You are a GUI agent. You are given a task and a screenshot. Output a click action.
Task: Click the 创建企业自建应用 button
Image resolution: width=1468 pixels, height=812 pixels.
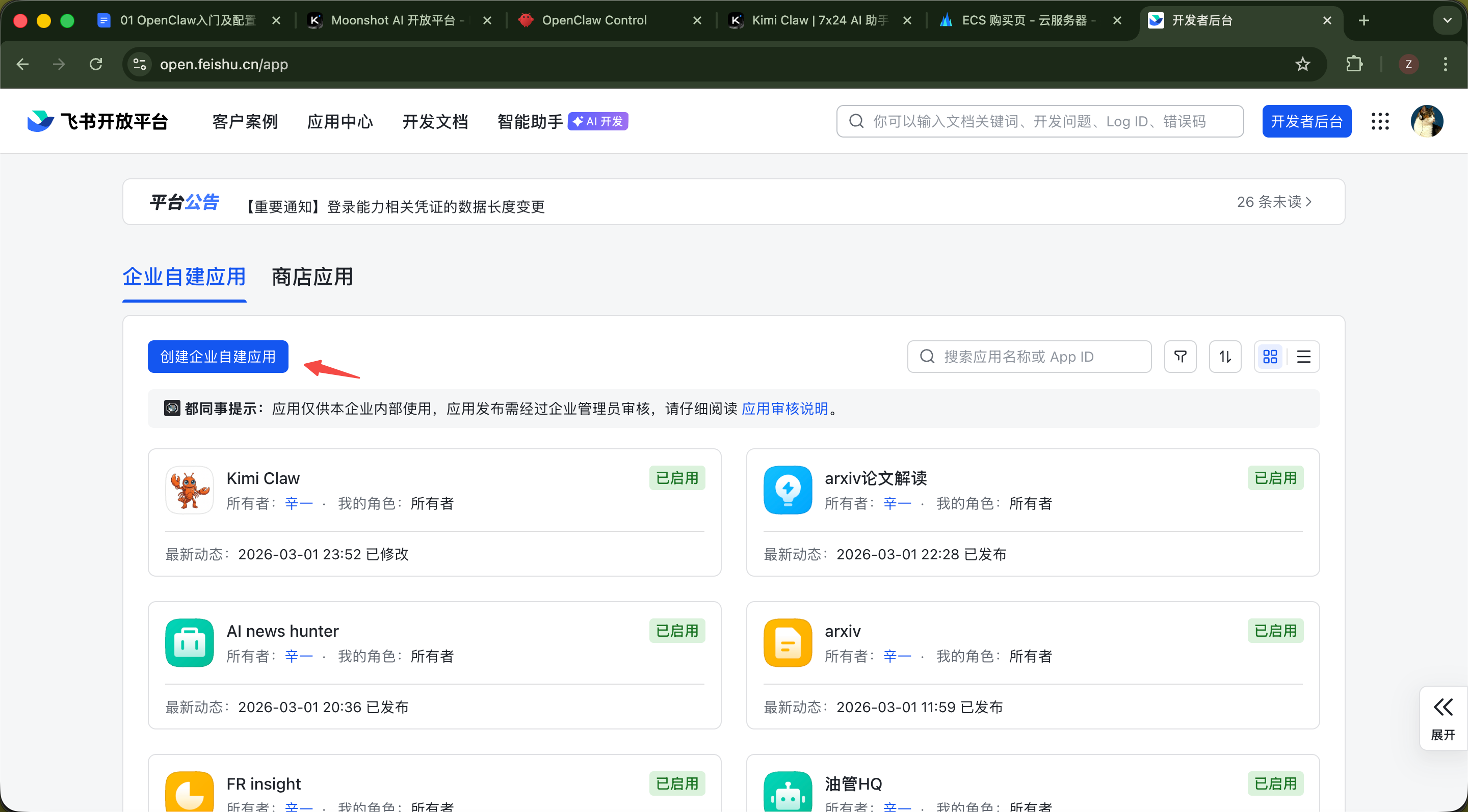(x=218, y=357)
